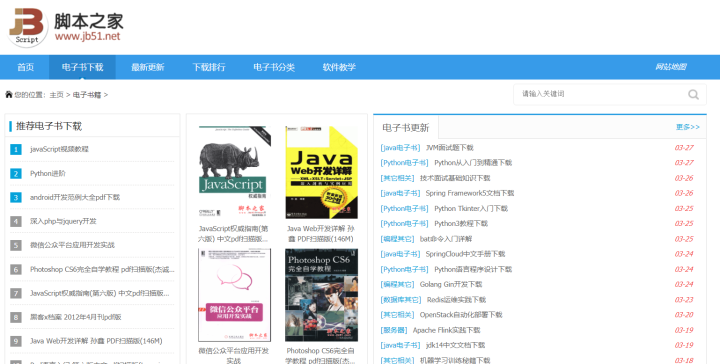Image resolution: width=720 pixels, height=364 pixels.
Task: Open the JavaScript rhino book cover
Action: [234, 172]
